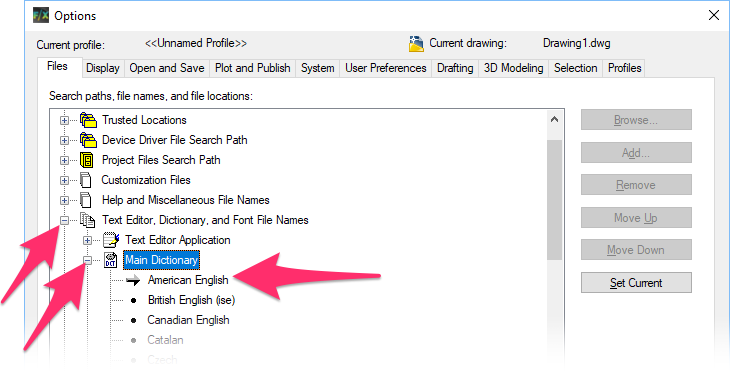Expand the Help and Miscellaneous File Names node
This screenshot has width=730, height=376.
pos(64,200)
